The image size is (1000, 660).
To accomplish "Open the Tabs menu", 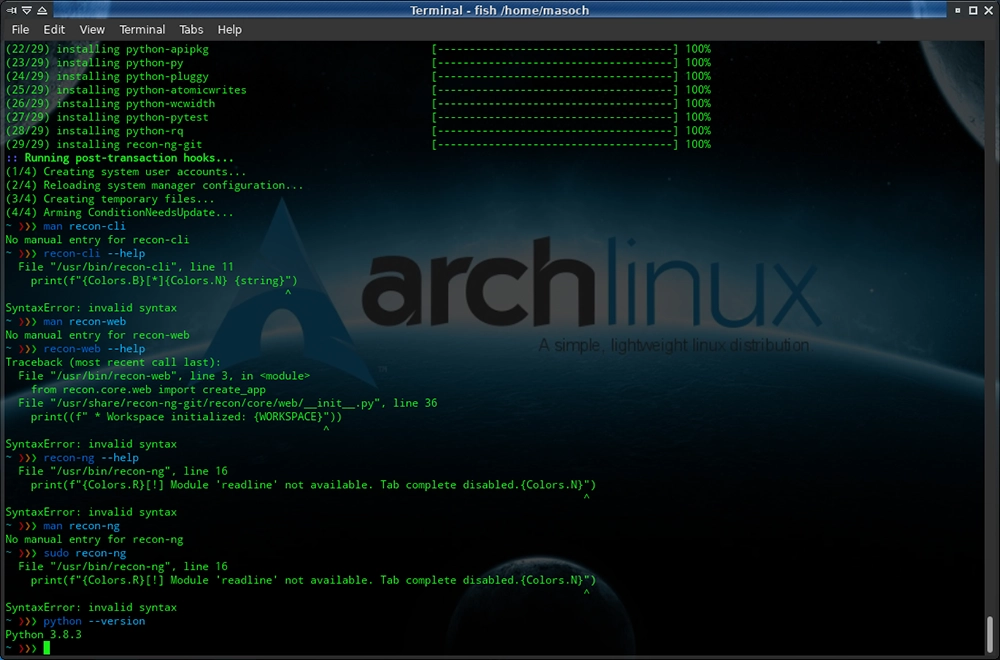I will point(191,29).
